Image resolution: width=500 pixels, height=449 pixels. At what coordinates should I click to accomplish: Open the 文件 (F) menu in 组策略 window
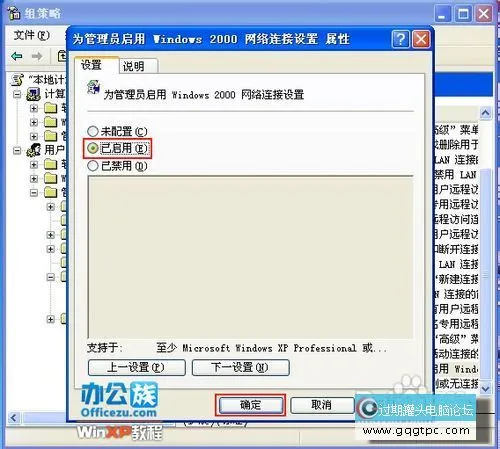(x=32, y=35)
